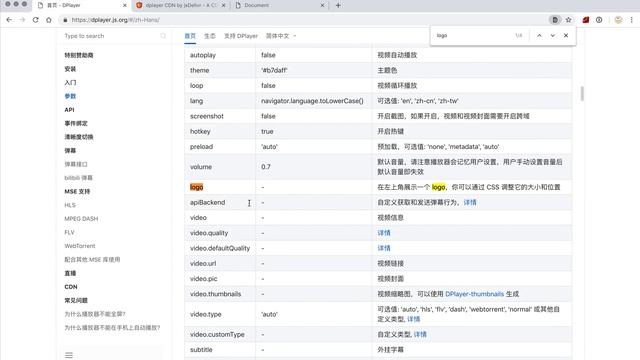
Task: View site info via the lock icon
Action: coord(65,20)
